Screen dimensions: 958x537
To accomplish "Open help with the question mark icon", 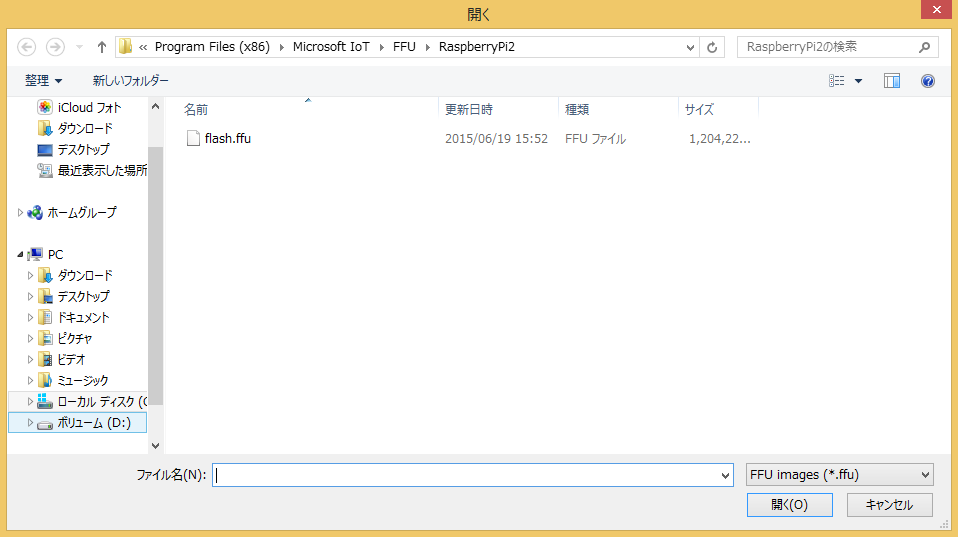I will (927, 81).
